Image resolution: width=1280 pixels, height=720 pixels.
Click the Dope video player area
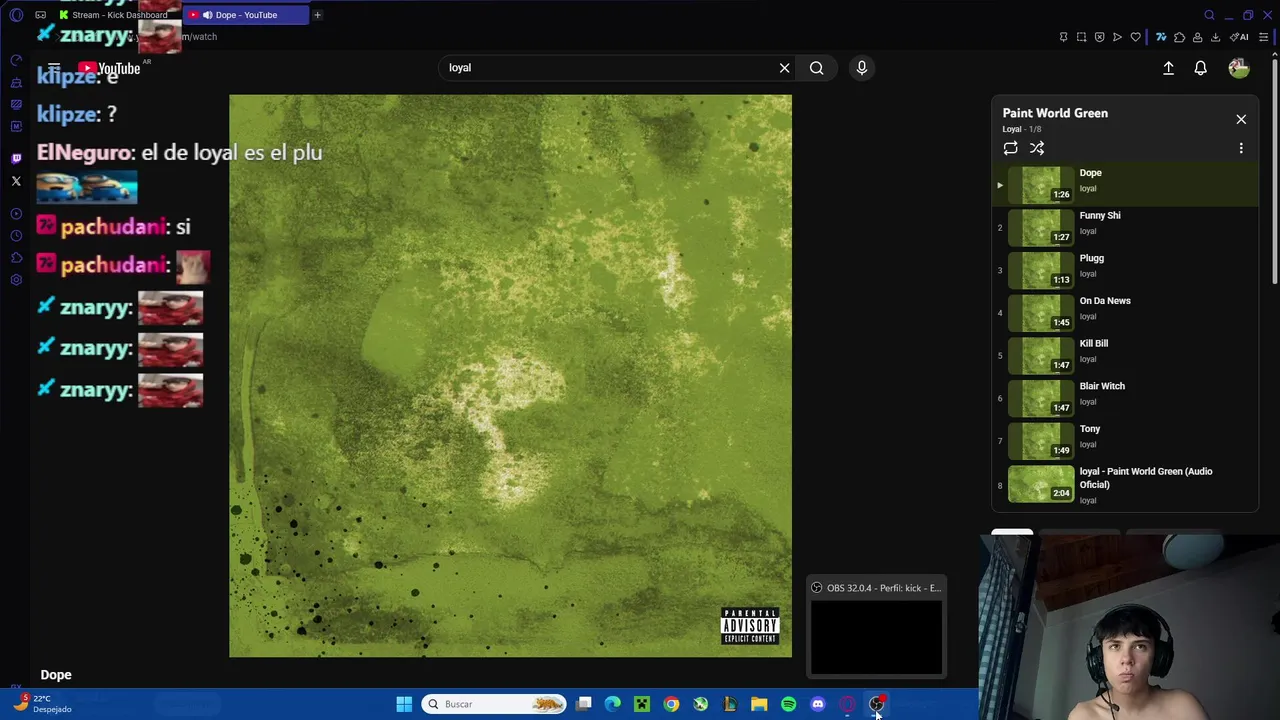point(510,376)
